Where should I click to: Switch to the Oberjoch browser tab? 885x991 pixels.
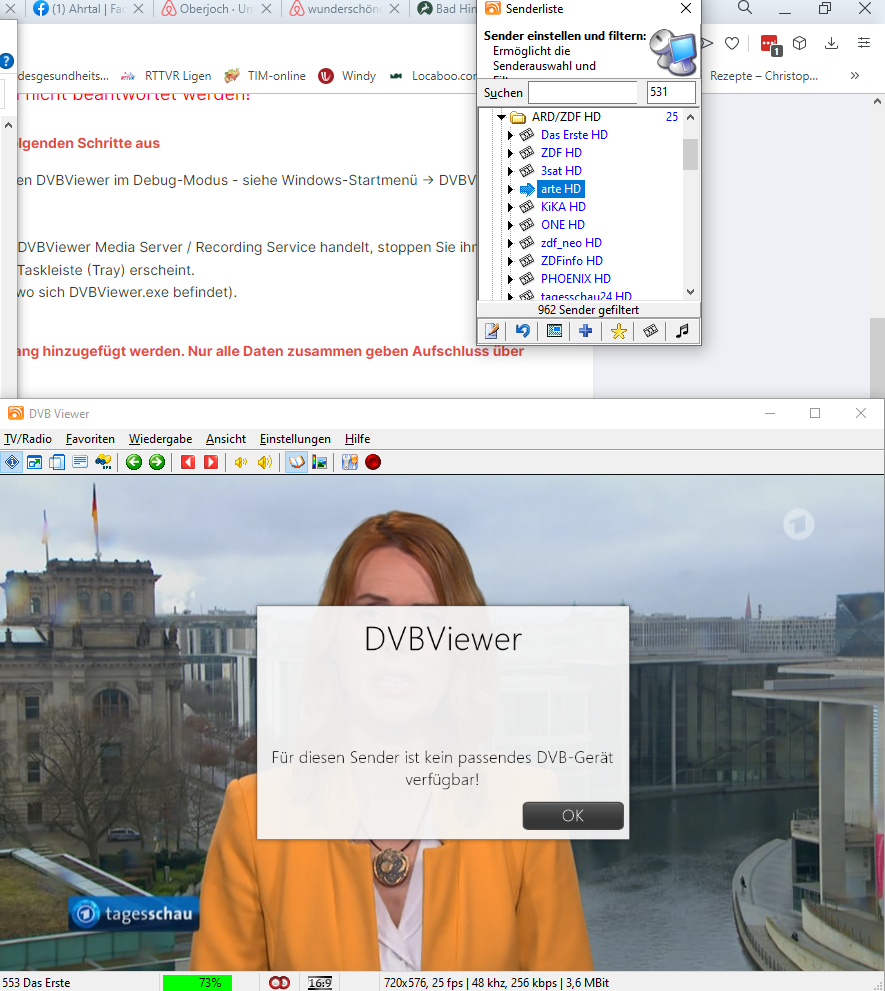216,9
